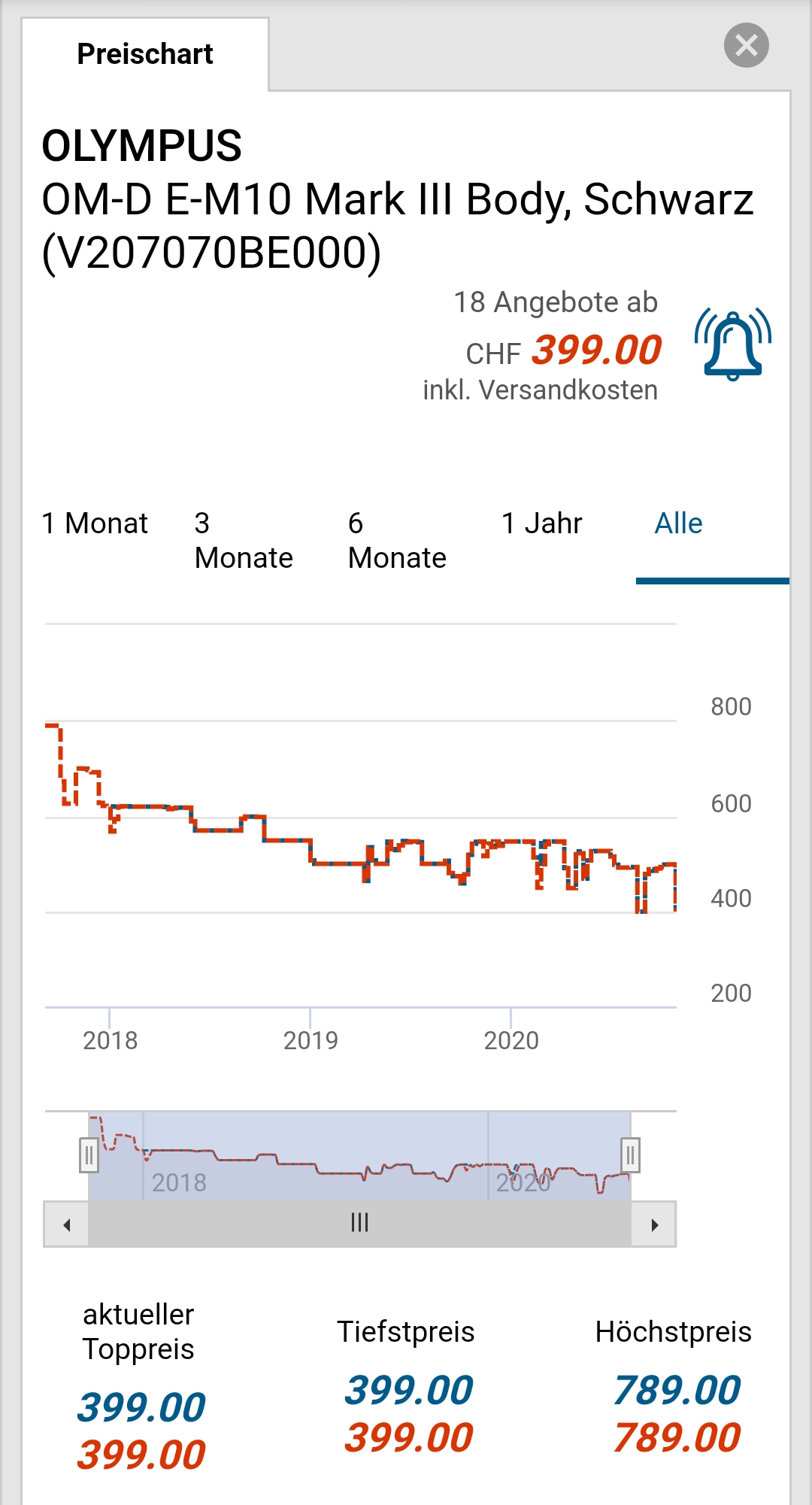Tap the price alert bell icon

click(733, 344)
